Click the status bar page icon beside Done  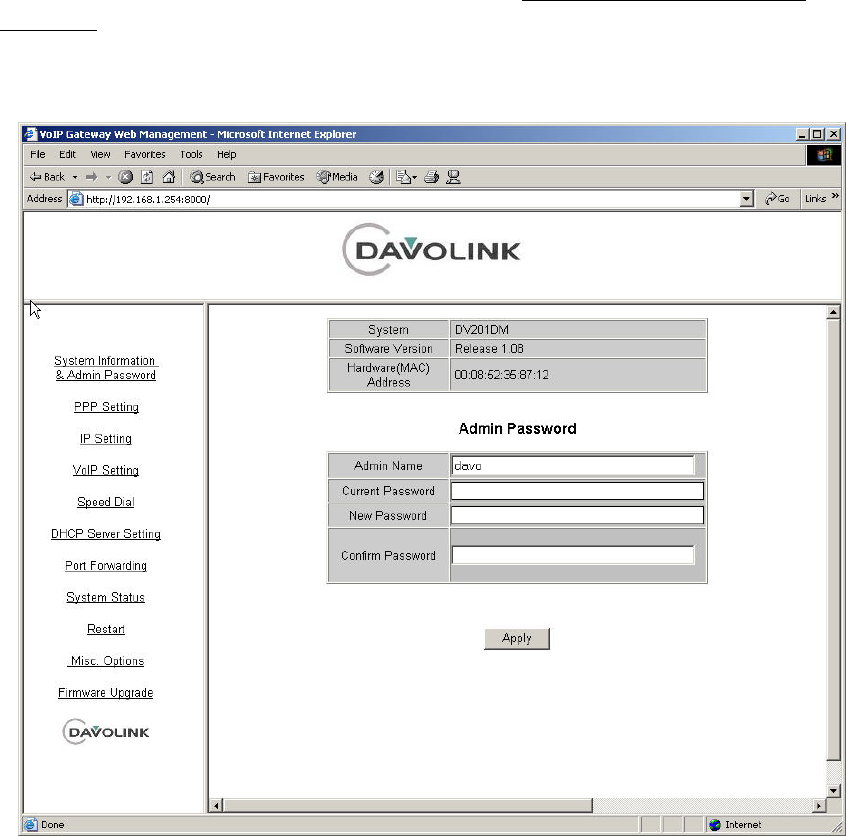coord(31,825)
